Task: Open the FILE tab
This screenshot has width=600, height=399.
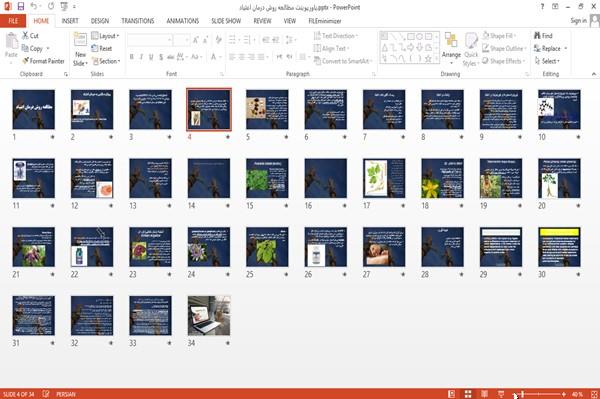Action: point(13,21)
